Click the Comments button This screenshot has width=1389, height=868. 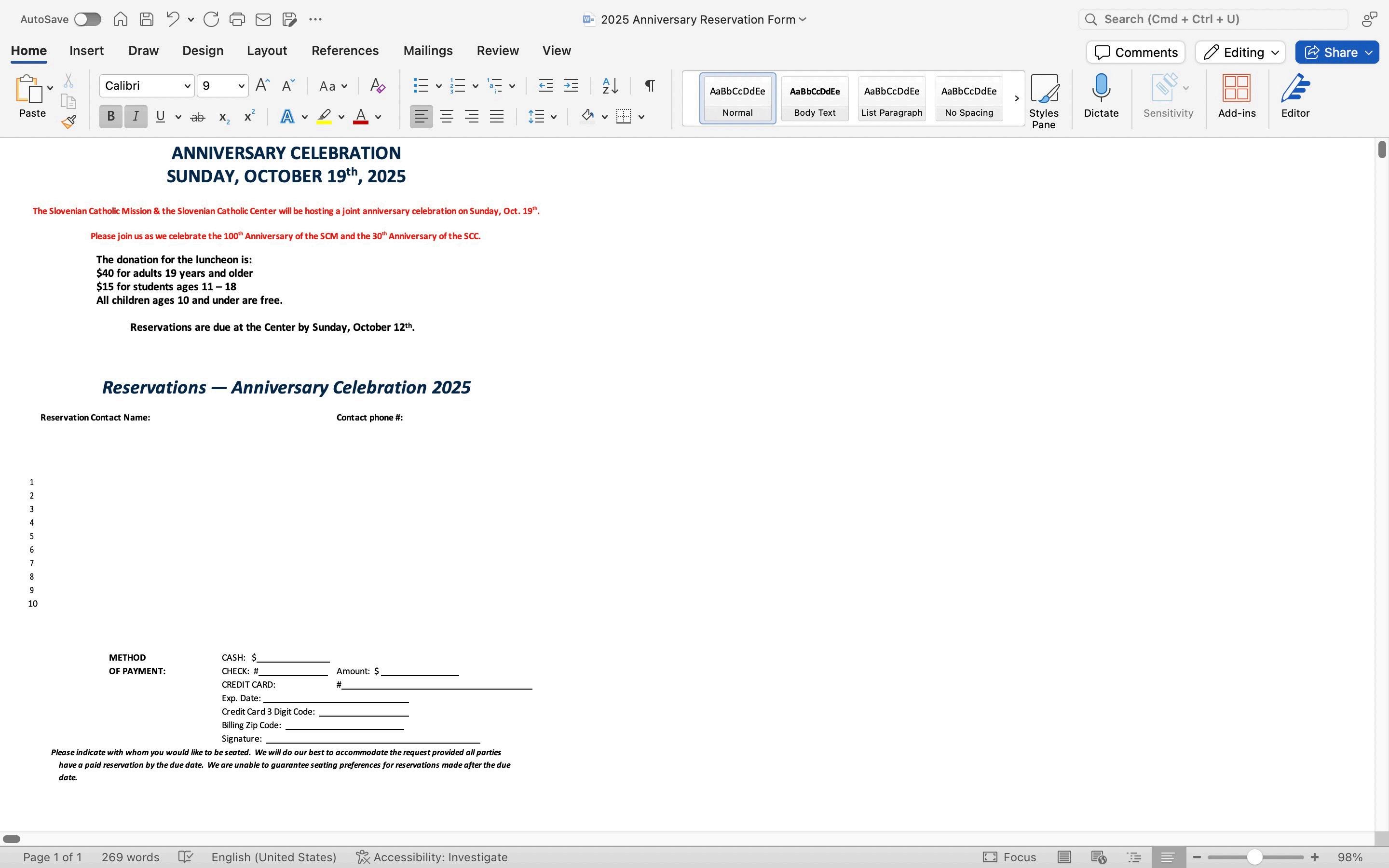[1135, 52]
